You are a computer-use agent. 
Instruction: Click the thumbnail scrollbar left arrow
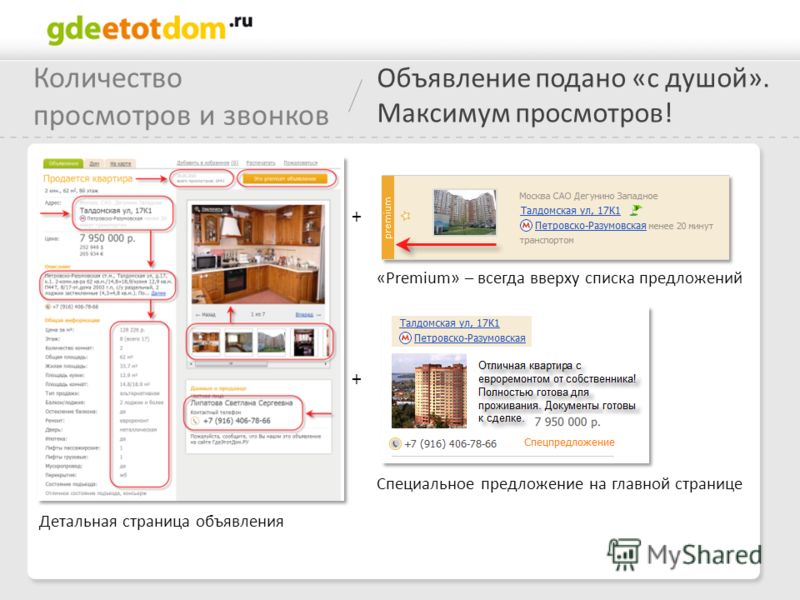click(192, 364)
